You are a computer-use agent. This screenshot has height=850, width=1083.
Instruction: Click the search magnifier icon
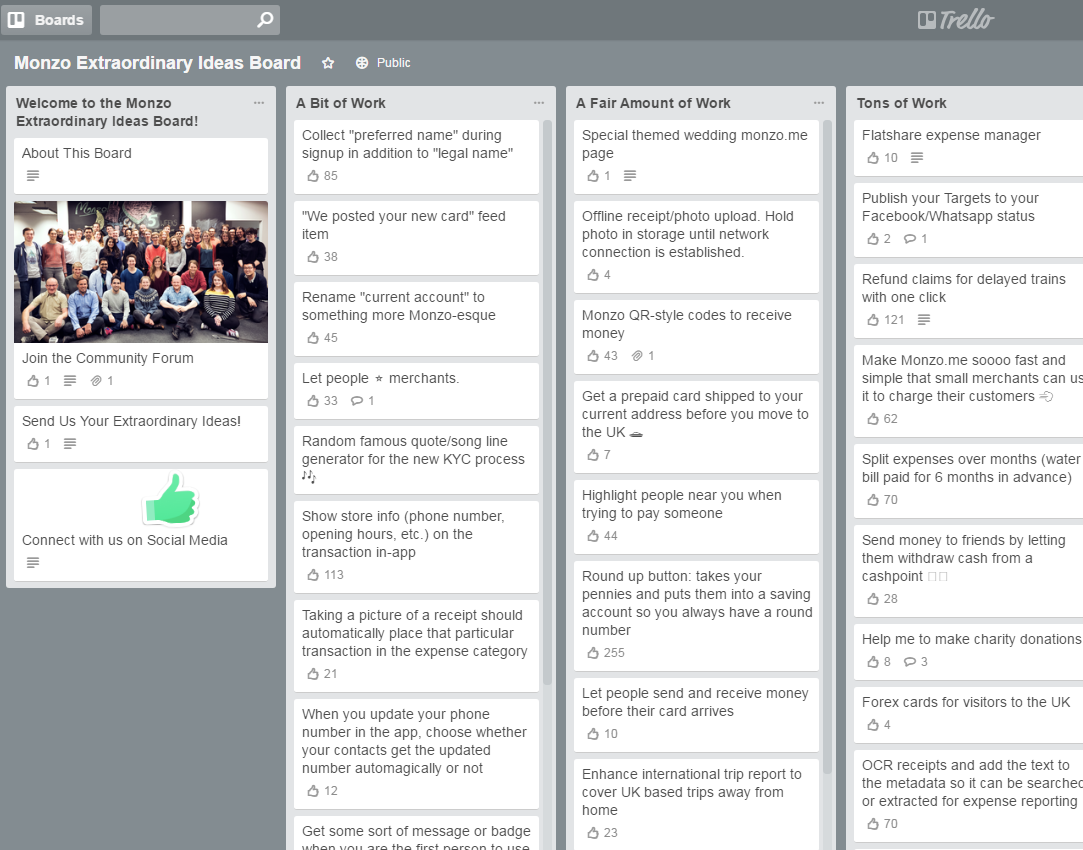265,20
